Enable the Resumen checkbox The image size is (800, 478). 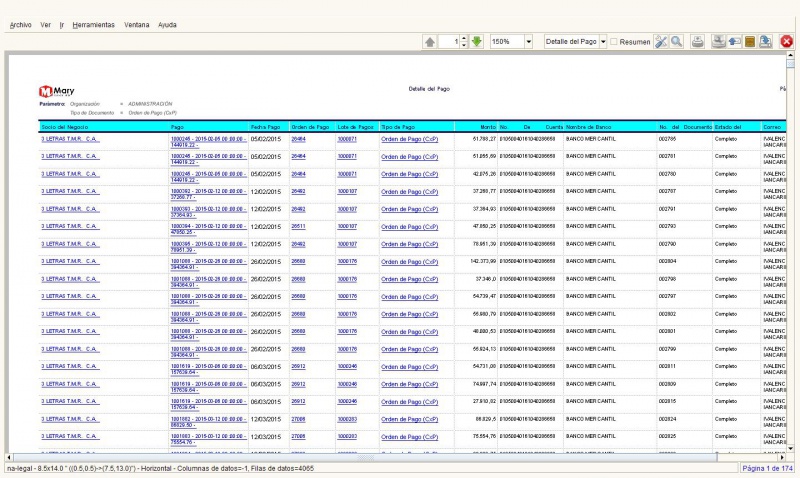pyautogui.click(x=614, y=42)
